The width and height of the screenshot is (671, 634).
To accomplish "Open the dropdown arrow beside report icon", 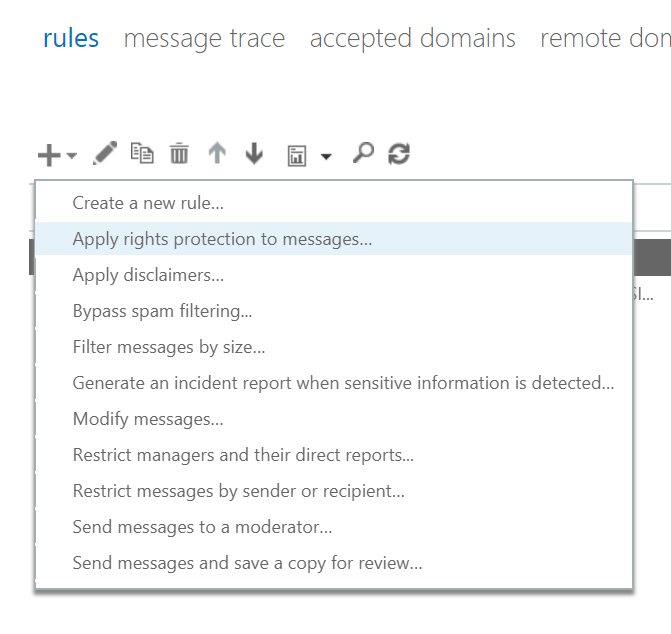I will click(326, 157).
